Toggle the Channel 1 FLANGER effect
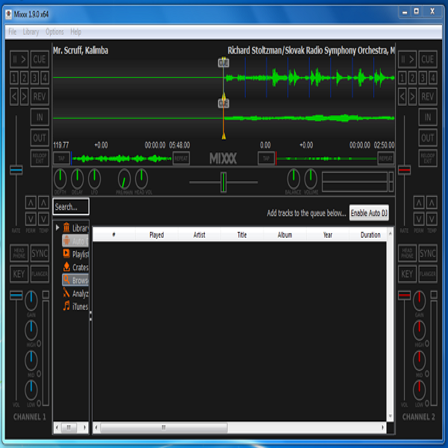Screen dimensions: 448x448 coord(40,274)
